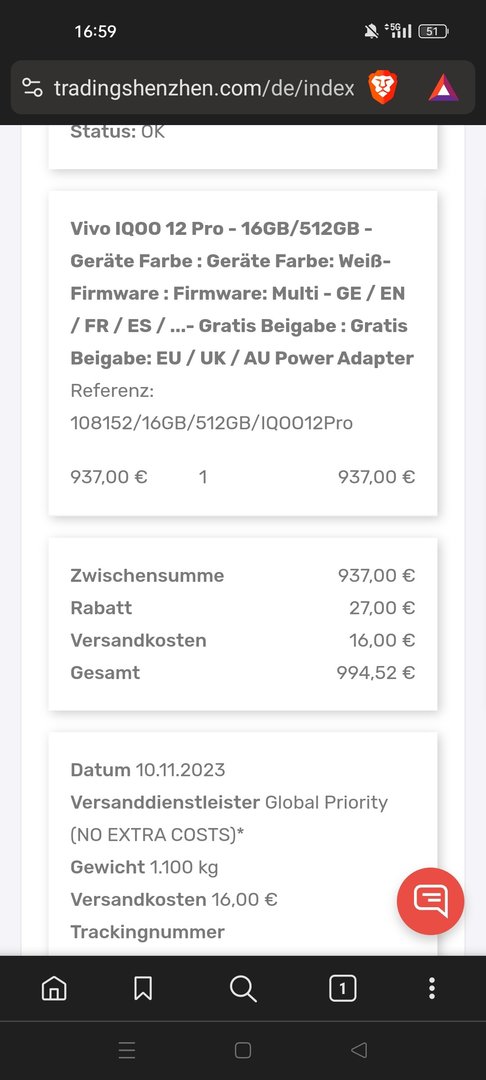486x1080 pixels.
Task: Go to the browser home page
Action: click(x=54, y=988)
